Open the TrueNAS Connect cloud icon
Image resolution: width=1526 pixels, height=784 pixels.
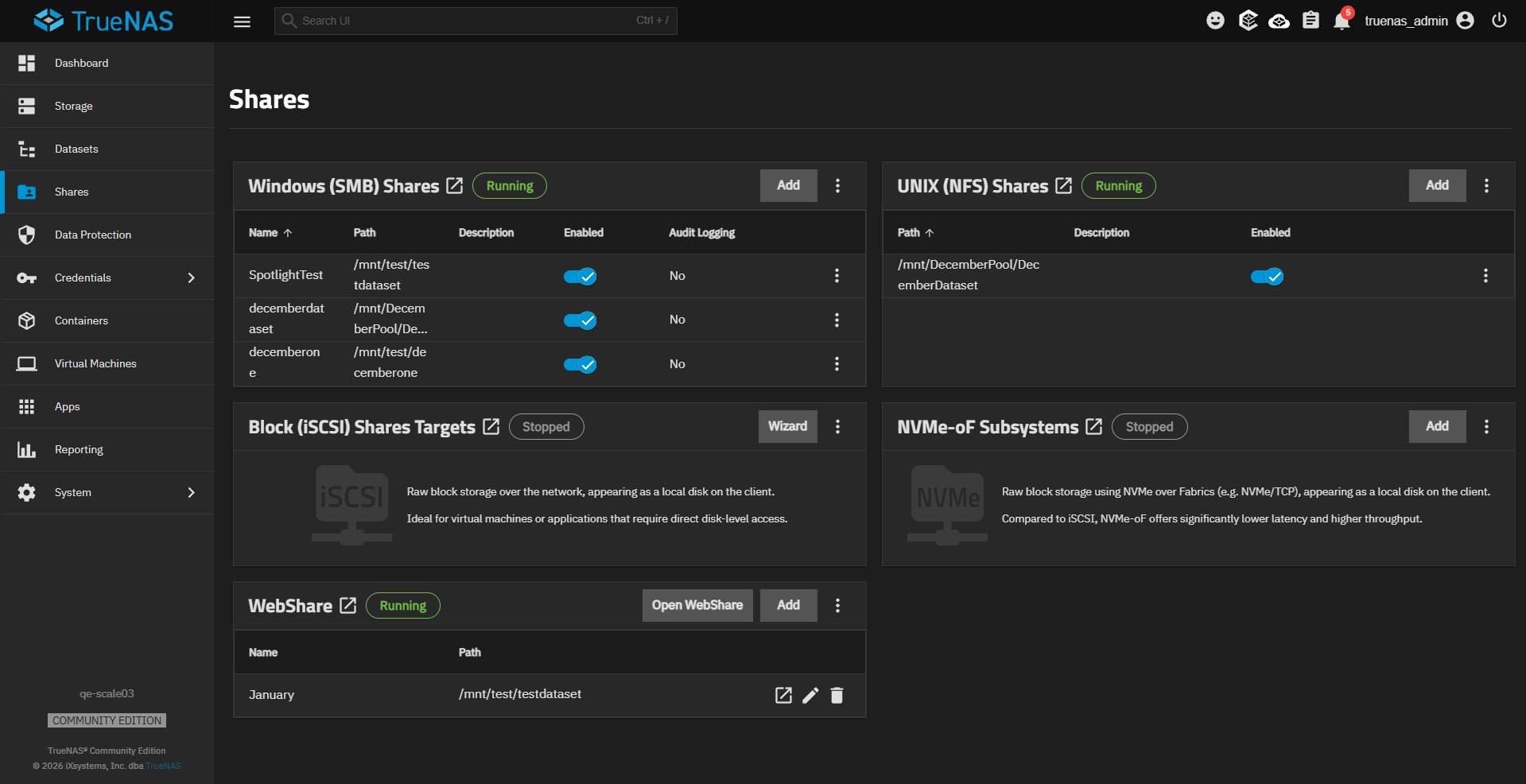(1279, 21)
